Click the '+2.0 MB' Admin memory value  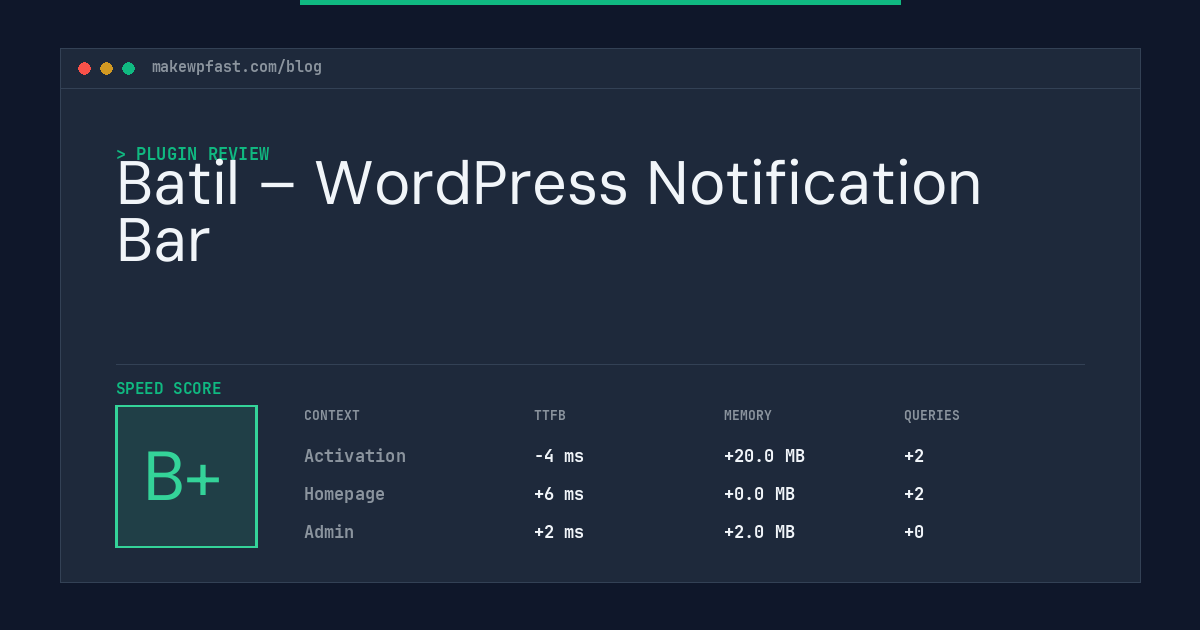(x=759, y=532)
